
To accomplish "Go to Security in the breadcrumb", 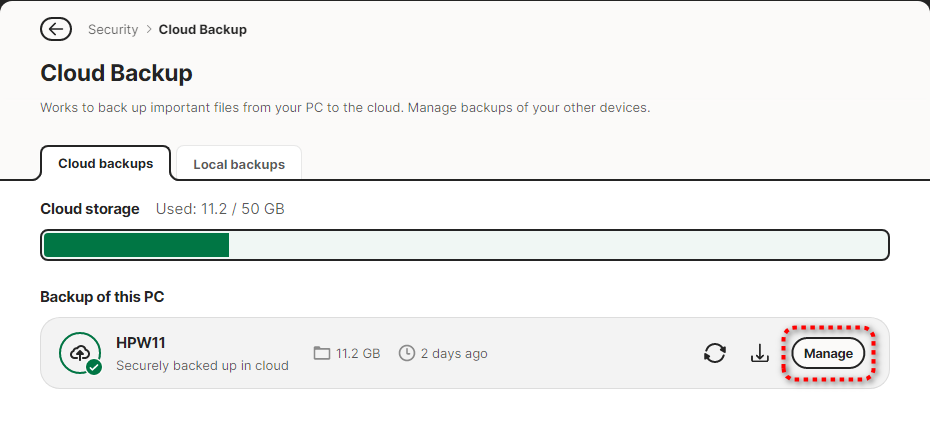I will point(113,29).
